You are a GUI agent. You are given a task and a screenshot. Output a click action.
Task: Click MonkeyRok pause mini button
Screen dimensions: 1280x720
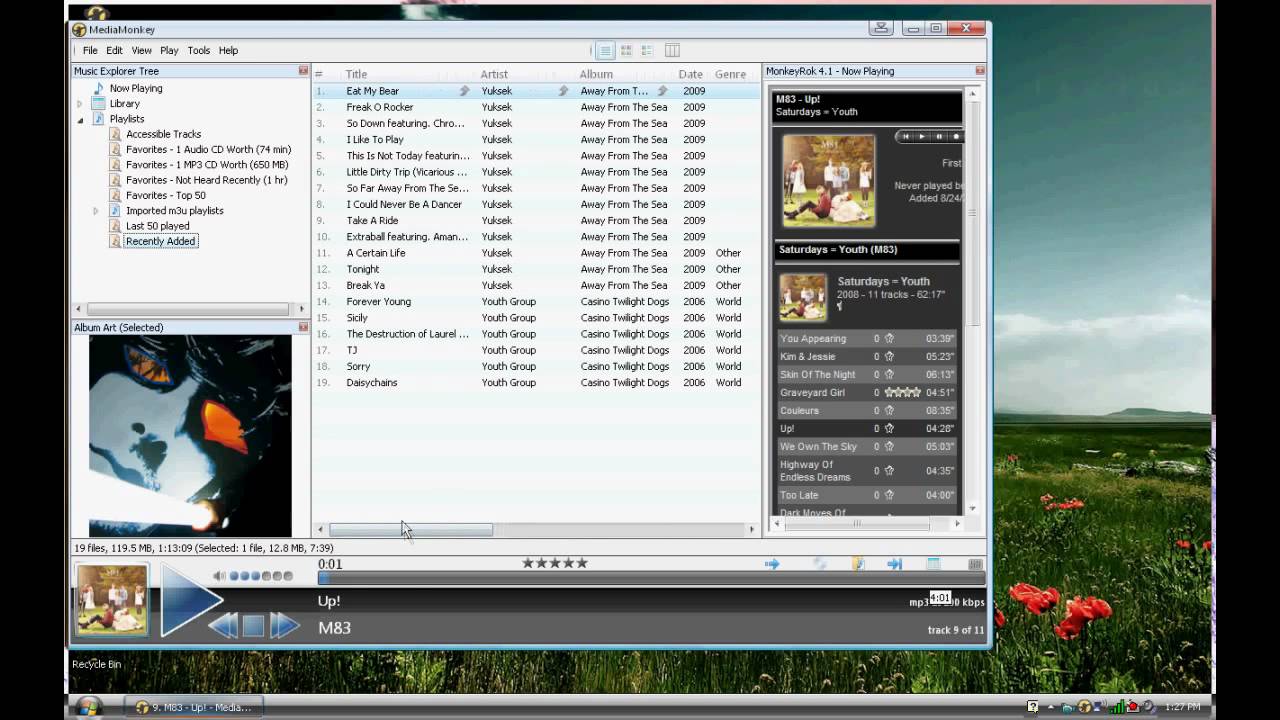pos(939,136)
